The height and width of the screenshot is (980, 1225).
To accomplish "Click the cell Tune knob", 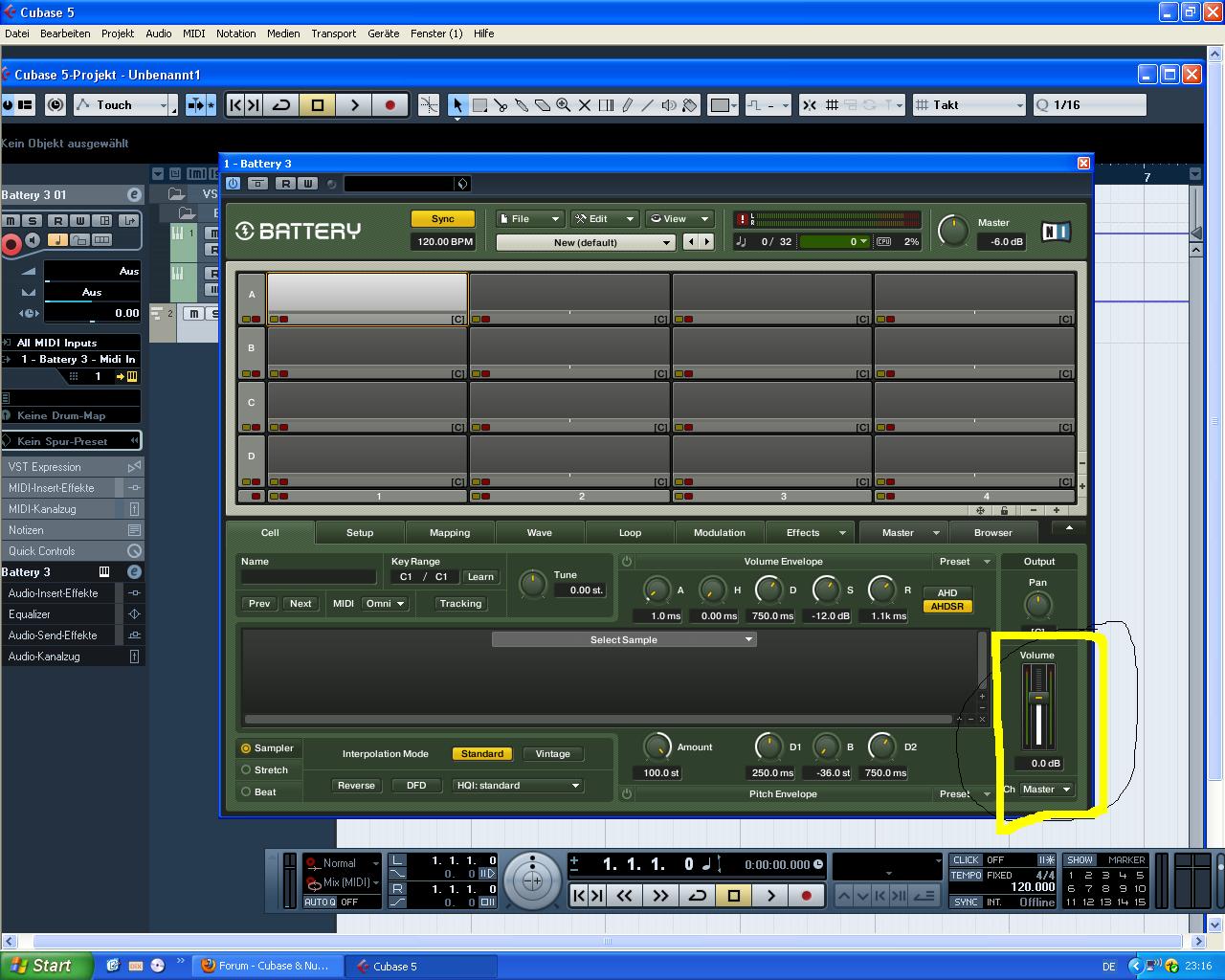I will pos(532,583).
